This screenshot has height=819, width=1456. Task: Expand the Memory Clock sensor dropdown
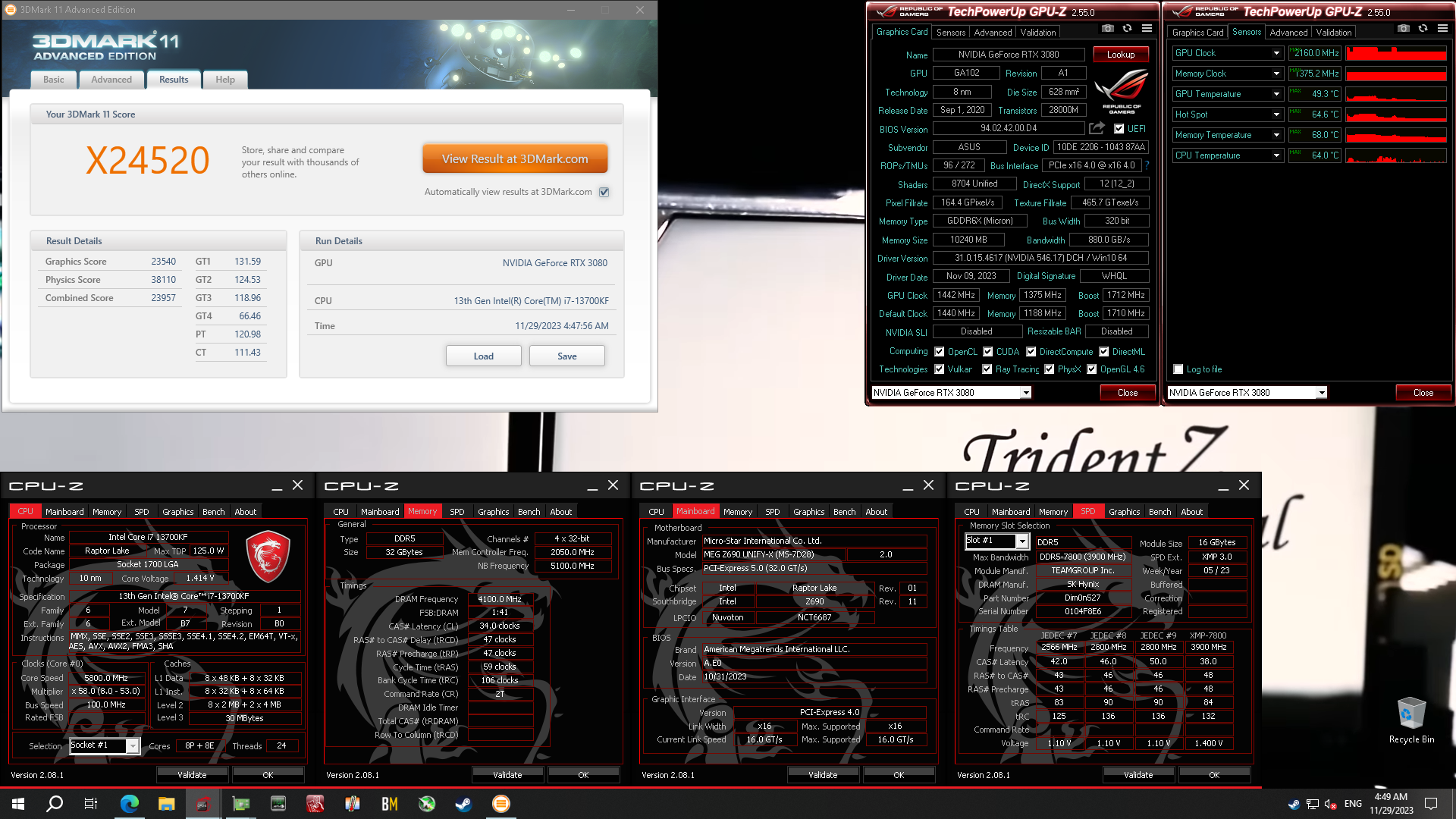(1276, 74)
